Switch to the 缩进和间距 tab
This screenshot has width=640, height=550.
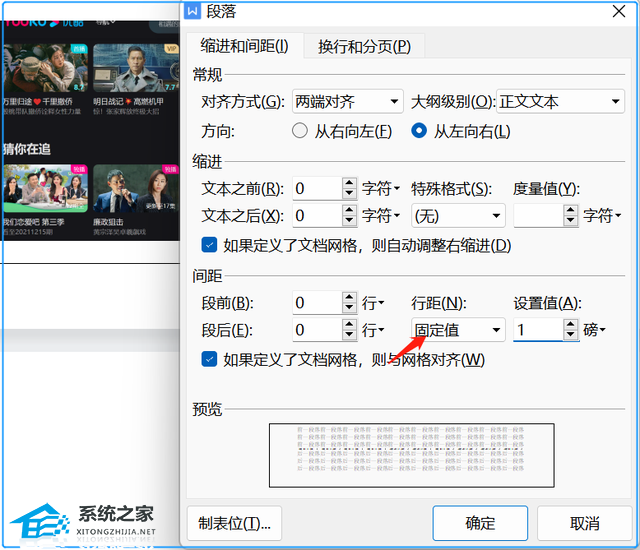click(244, 46)
